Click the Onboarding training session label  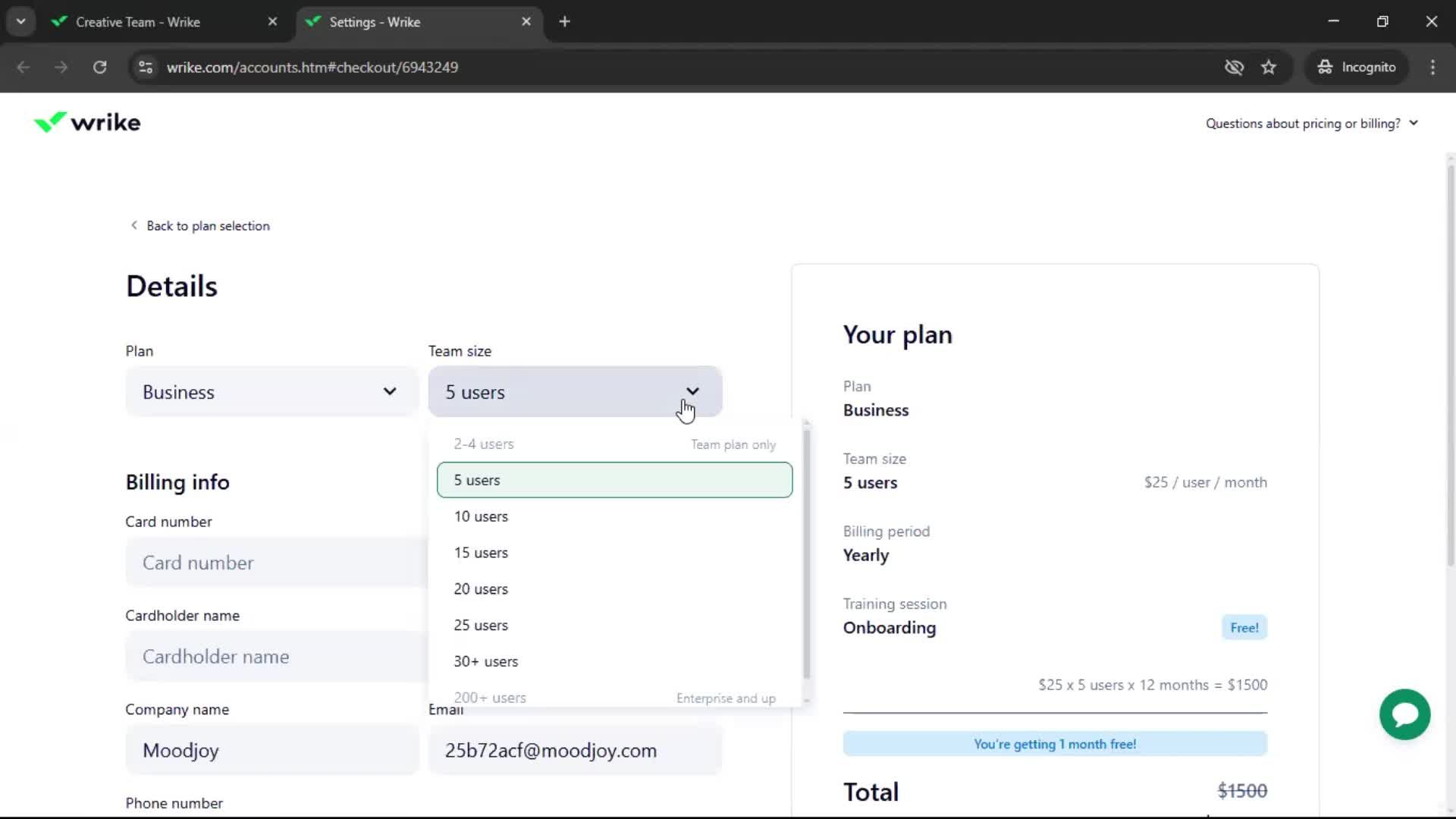890,628
